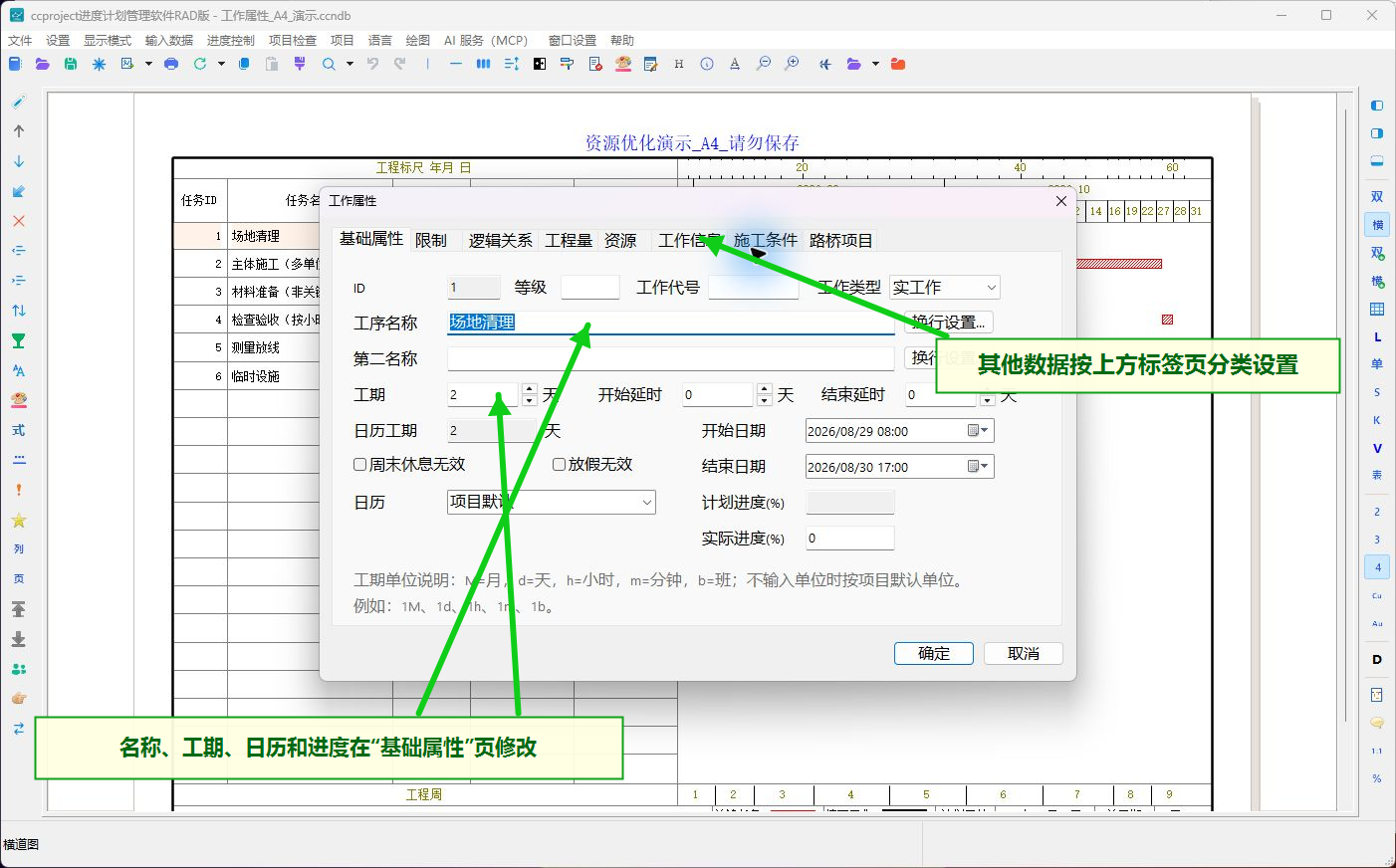This screenshot has height=868, width=1396.
Task: Click the 工序名称 input field
Action: point(671,323)
